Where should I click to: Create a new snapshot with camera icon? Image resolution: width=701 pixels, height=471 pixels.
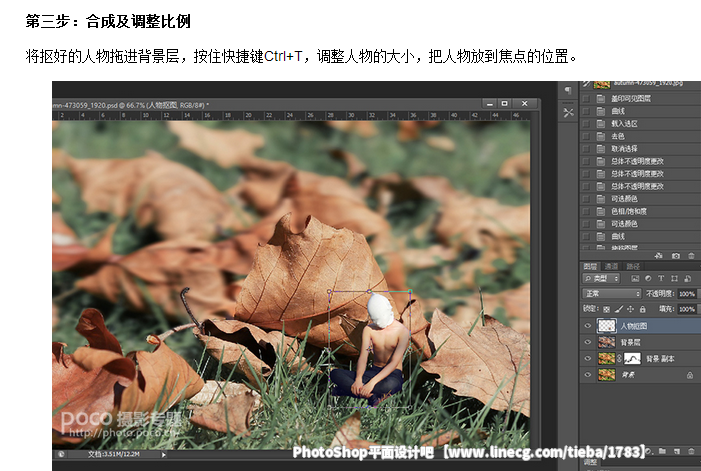click(676, 256)
